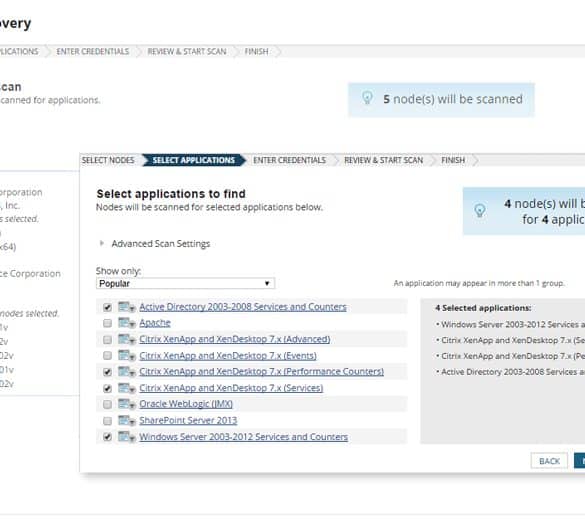585x531 pixels.
Task: Check the SharePoint Server 2013 box
Action: pos(107,421)
